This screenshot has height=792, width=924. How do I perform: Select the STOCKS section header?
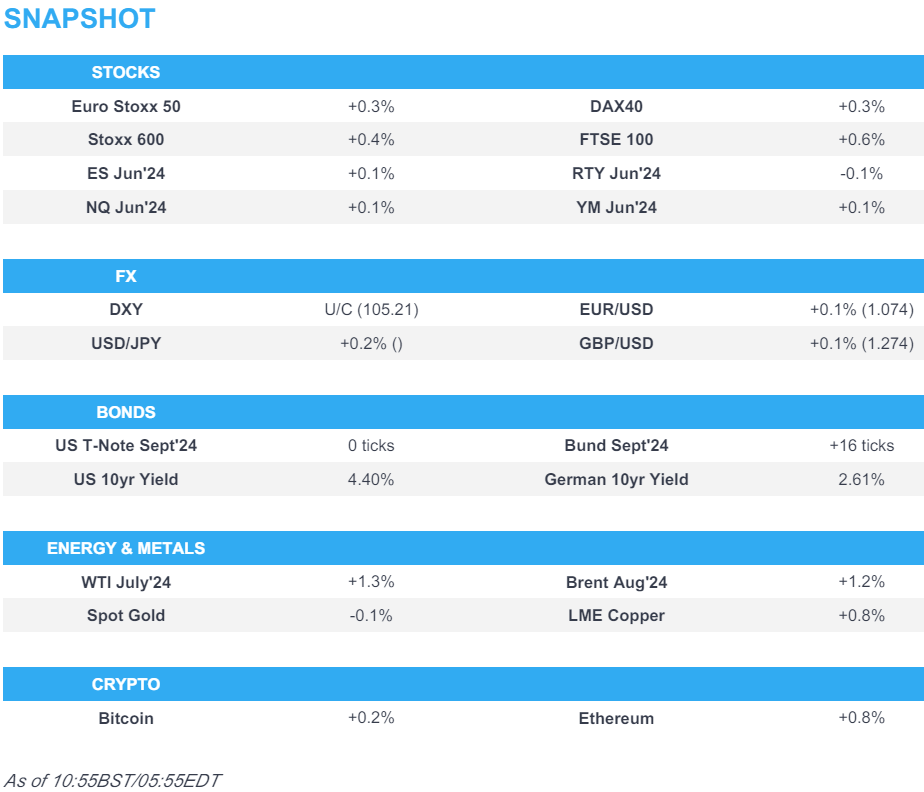coord(126,72)
